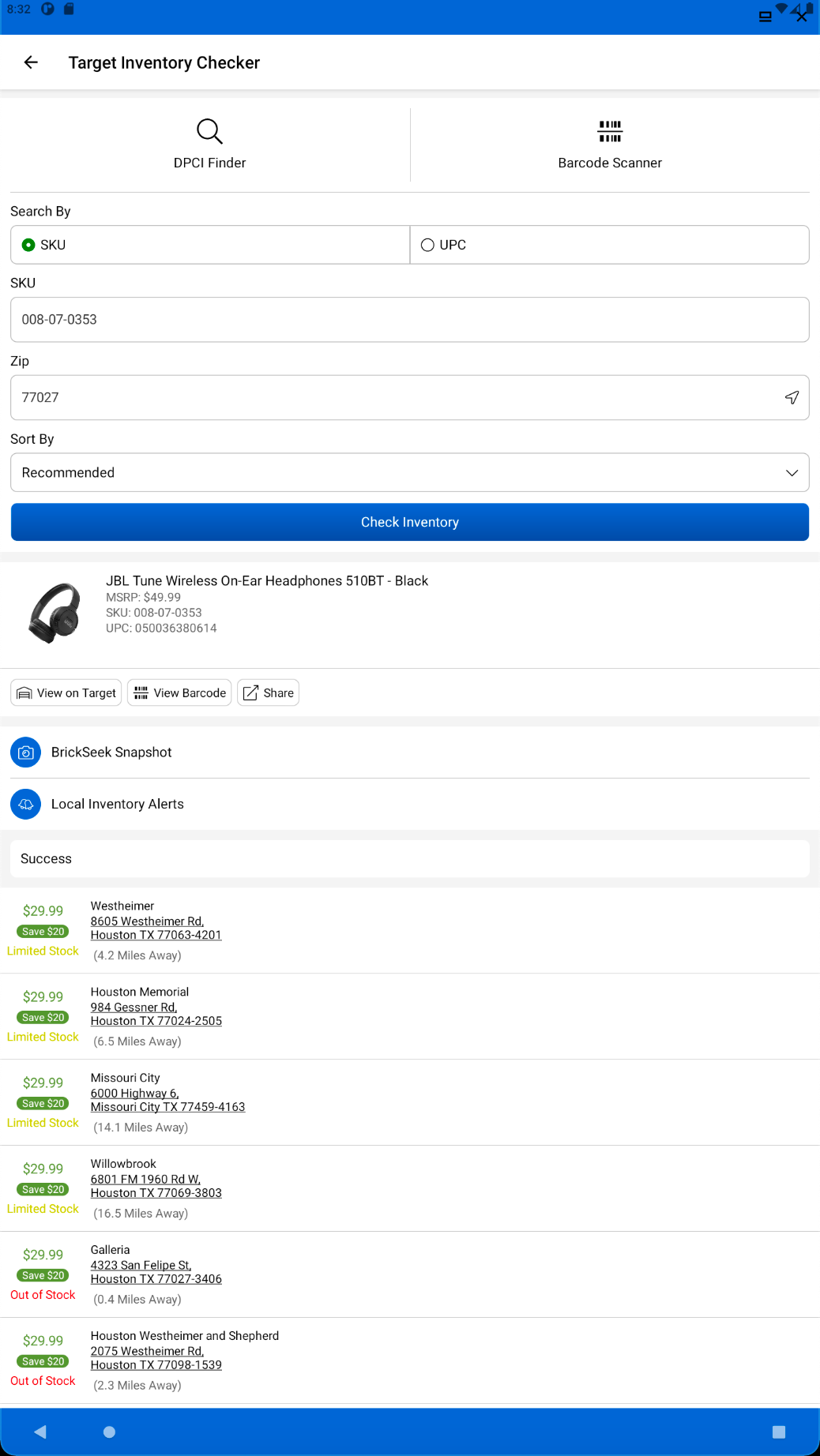Click the Check Inventory button
Viewport: 820px width, 1456px height.
(x=410, y=522)
